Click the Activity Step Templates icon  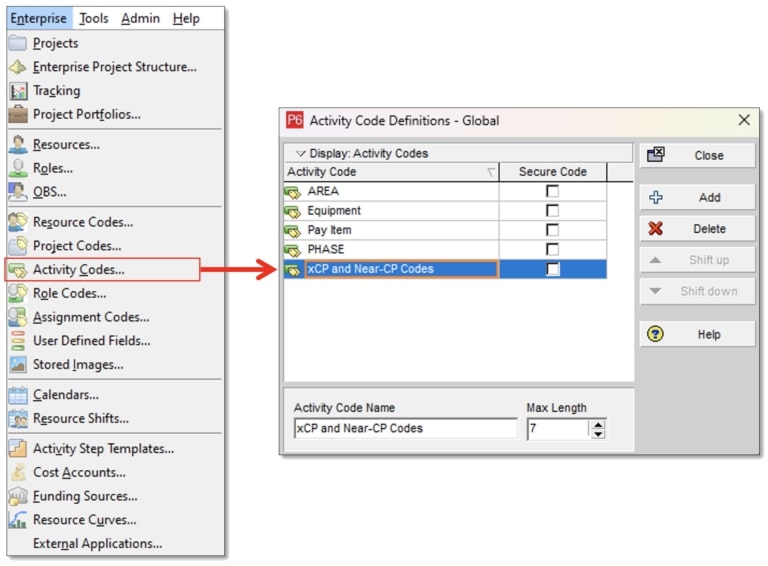(x=18, y=448)
